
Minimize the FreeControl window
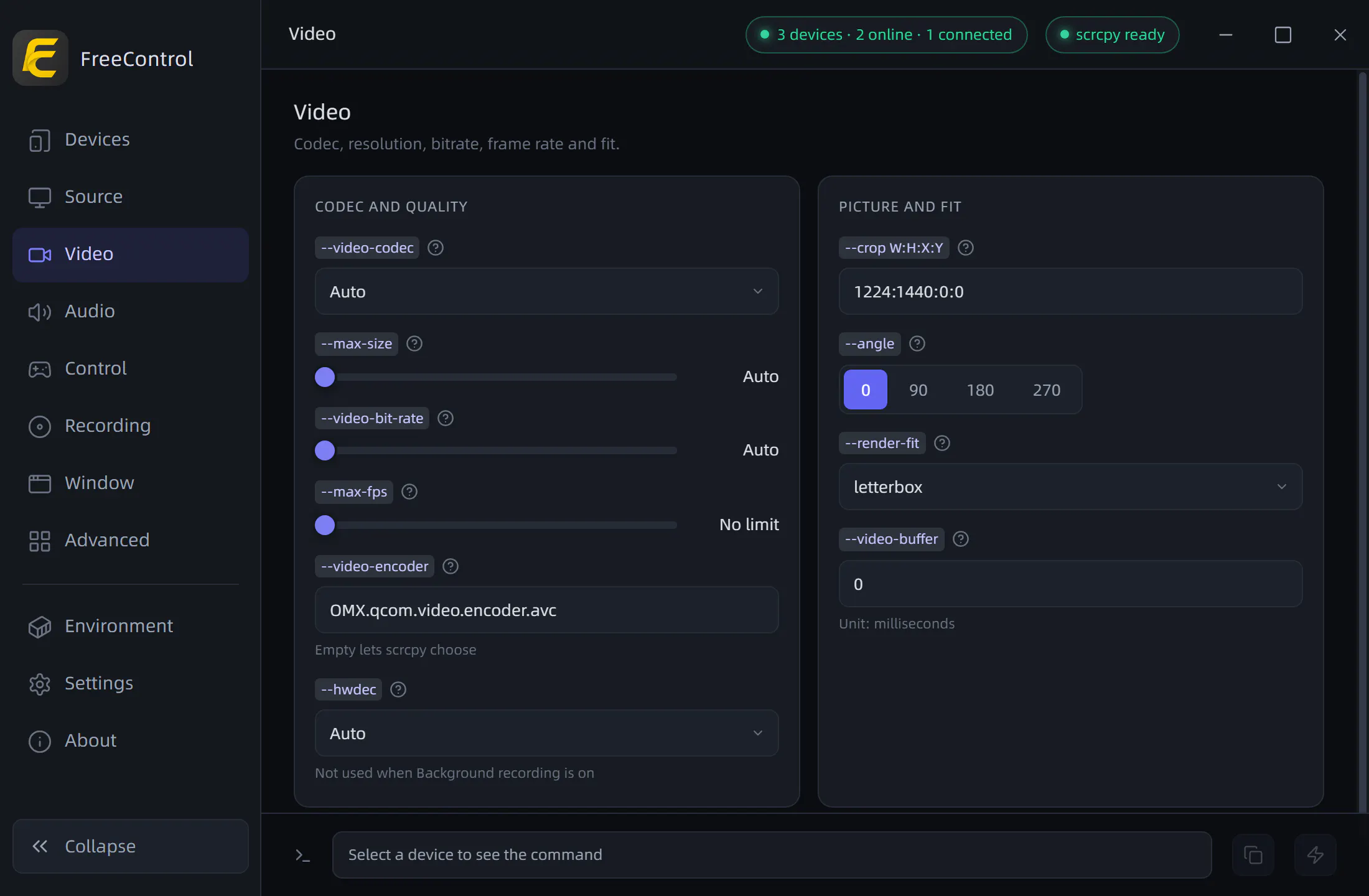(x=1226, y=35)
